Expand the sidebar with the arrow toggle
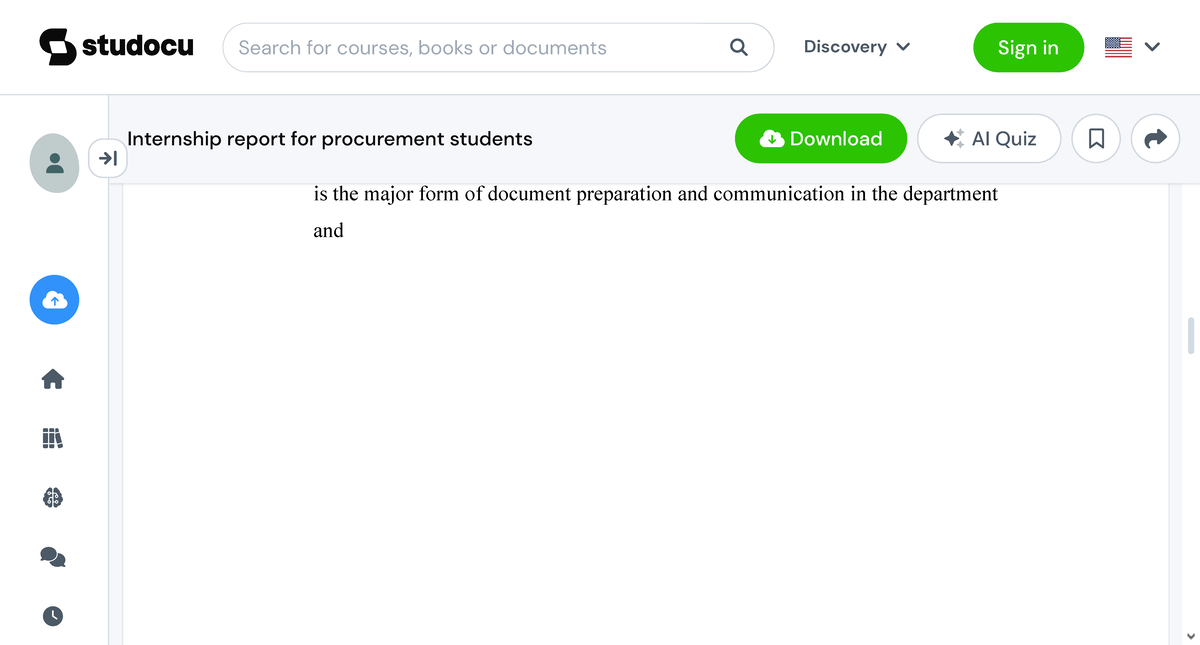 point(107,158)
